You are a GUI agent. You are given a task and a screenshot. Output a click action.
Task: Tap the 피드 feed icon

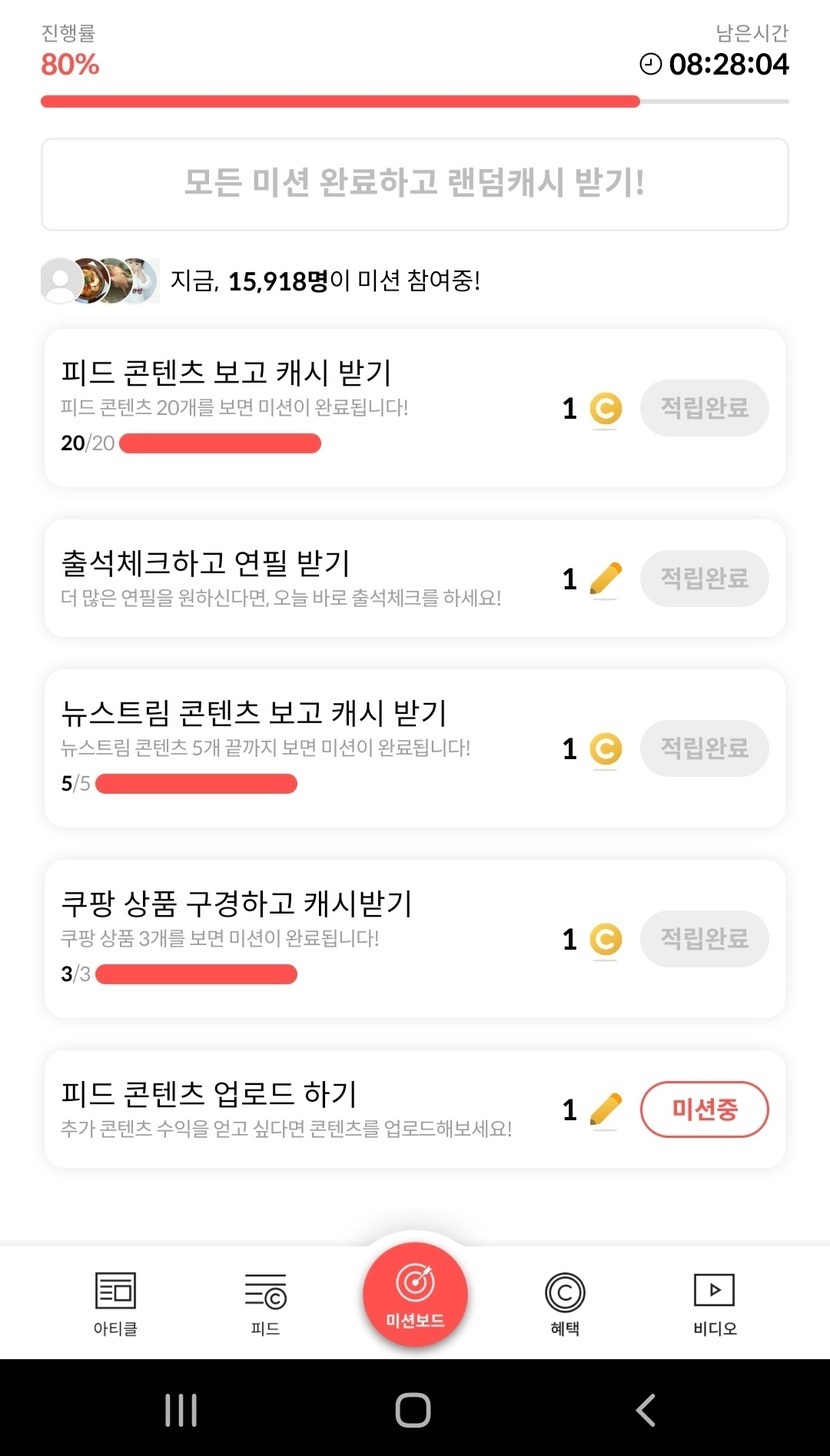coord(265,1291)
